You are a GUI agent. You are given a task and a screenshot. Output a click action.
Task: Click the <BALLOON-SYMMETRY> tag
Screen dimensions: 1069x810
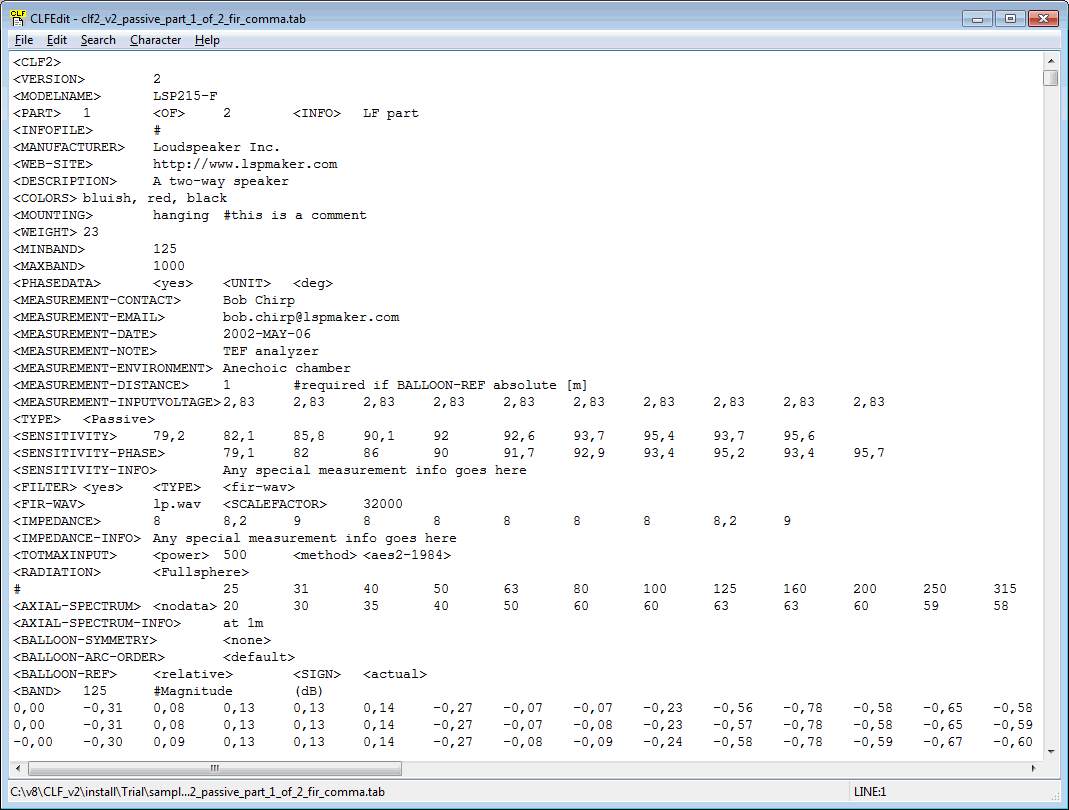85,640
